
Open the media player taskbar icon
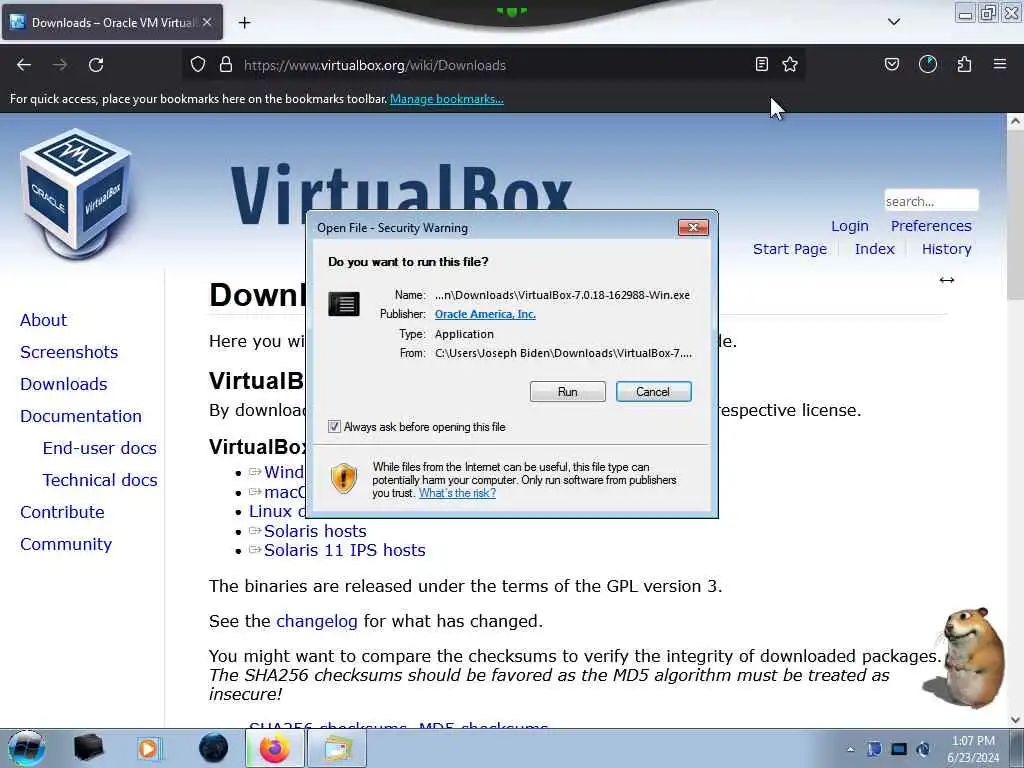(148, 748)
